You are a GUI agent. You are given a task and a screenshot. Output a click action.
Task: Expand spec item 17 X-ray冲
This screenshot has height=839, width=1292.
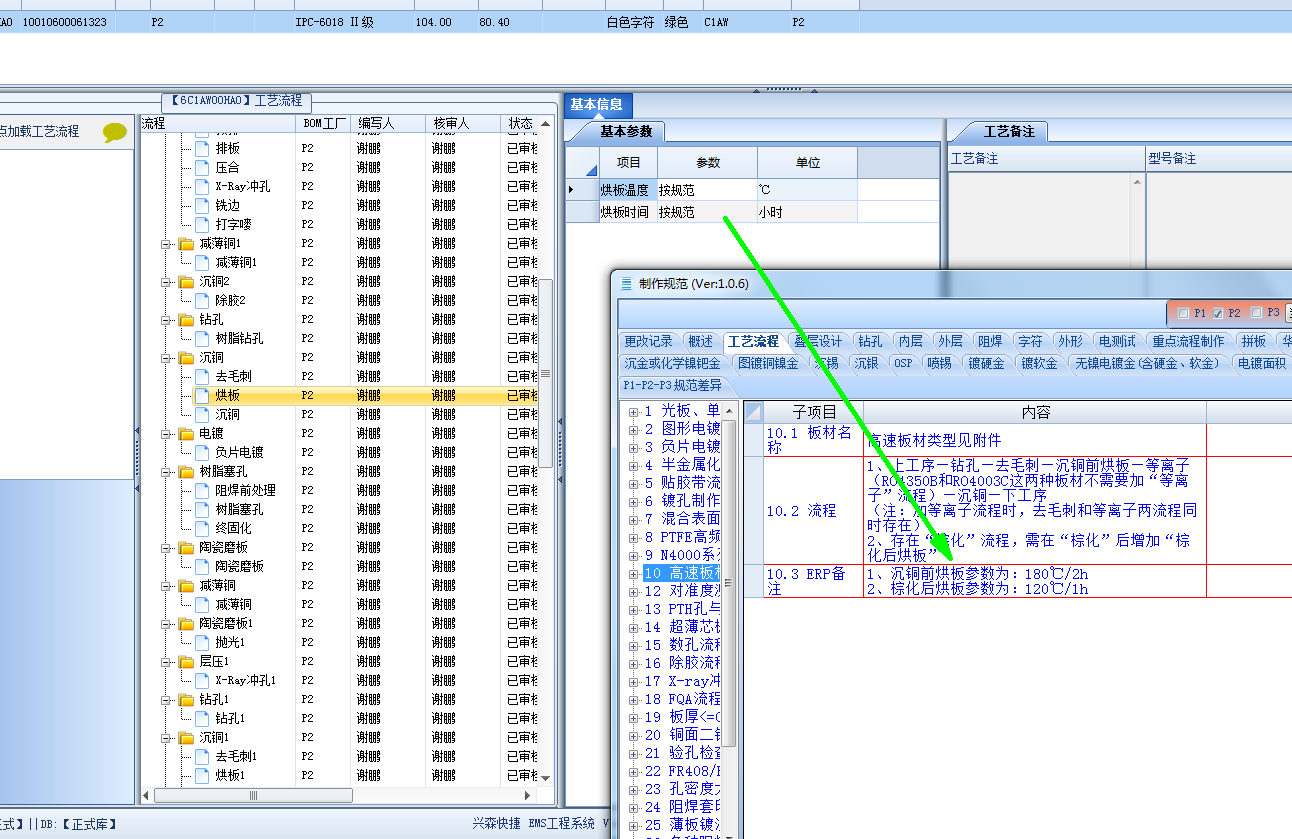pos(634,681)
